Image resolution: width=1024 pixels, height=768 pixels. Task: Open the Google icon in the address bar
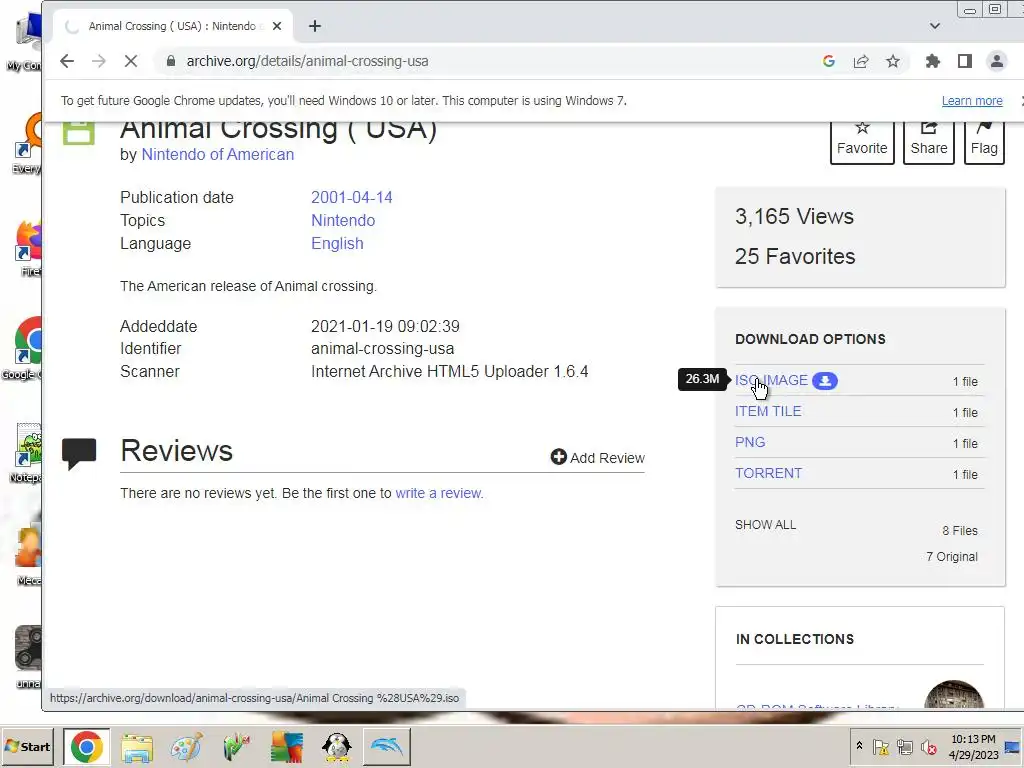(829, 61)
